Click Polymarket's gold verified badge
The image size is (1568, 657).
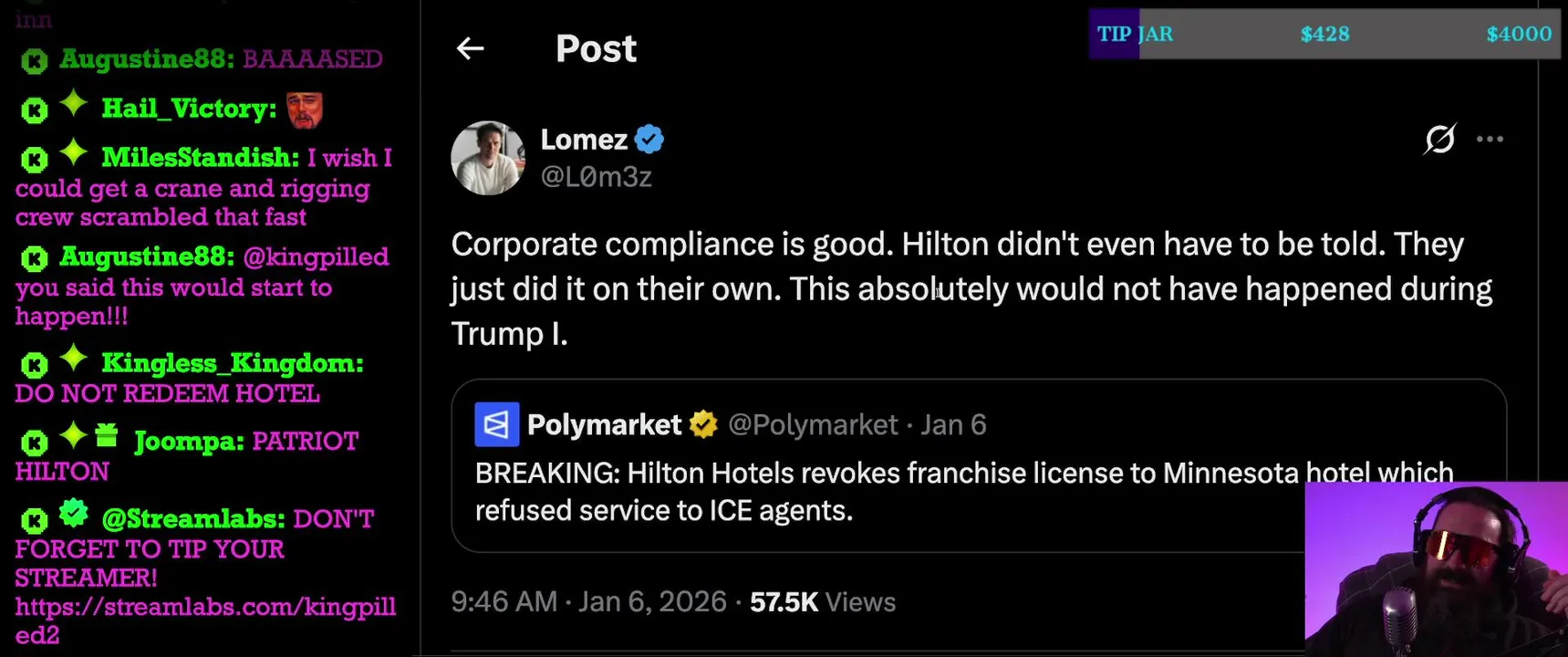coord(703,424)
